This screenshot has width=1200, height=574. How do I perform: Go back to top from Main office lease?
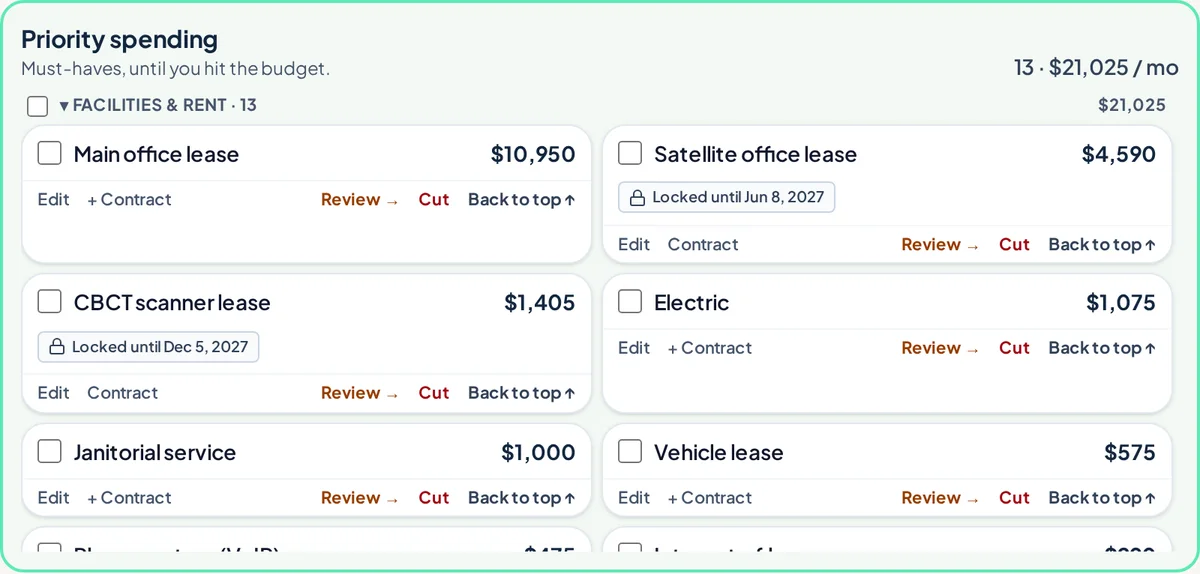(x=522, y=199)
